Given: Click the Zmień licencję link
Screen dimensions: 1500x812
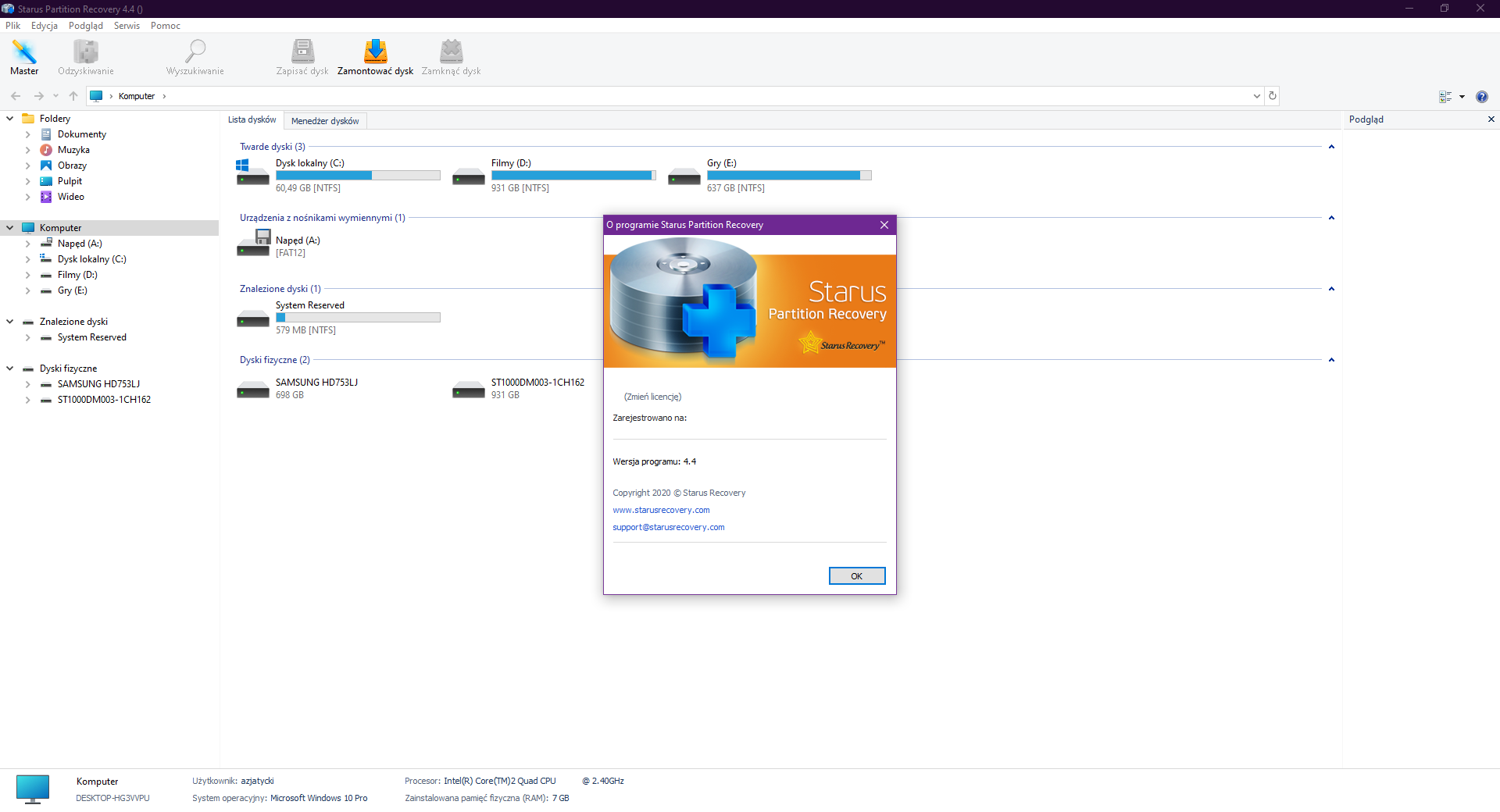Looking at the screenshot, I should tap(653, 397).
